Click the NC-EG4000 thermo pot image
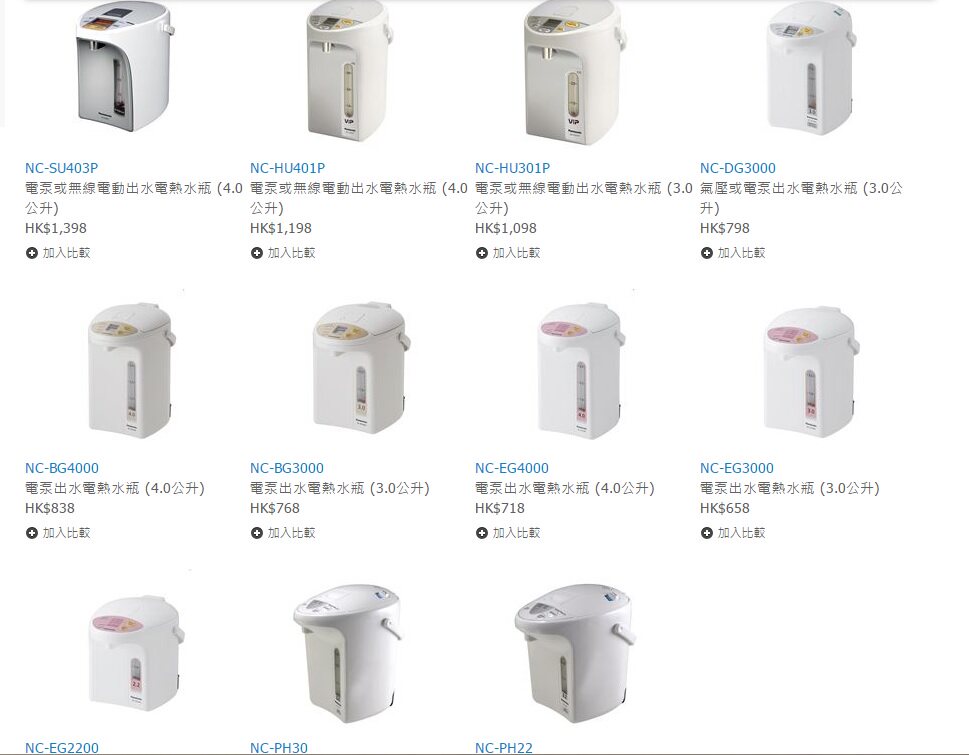The width and height of the screenshot is (969, 755). click(x=580, y=370)
